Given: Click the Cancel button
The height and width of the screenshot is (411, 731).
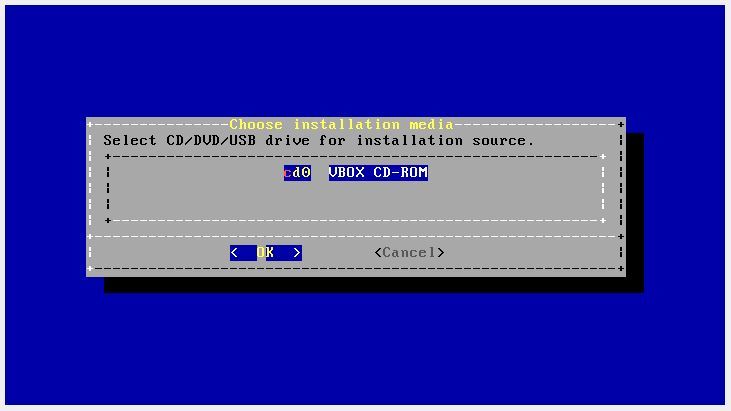Looking at the screenshot, I should [x=409, y=253].
